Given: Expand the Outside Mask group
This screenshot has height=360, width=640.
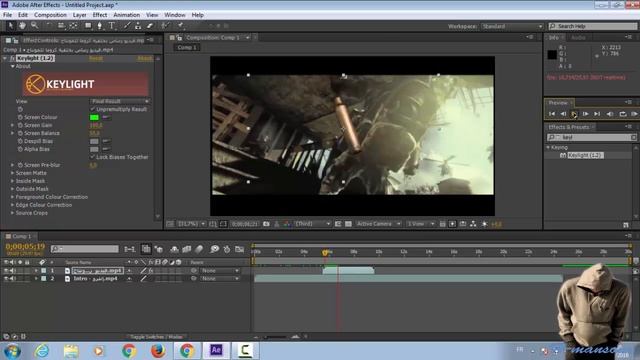Looking at the screenshot, I should click(x=13, y=189).
